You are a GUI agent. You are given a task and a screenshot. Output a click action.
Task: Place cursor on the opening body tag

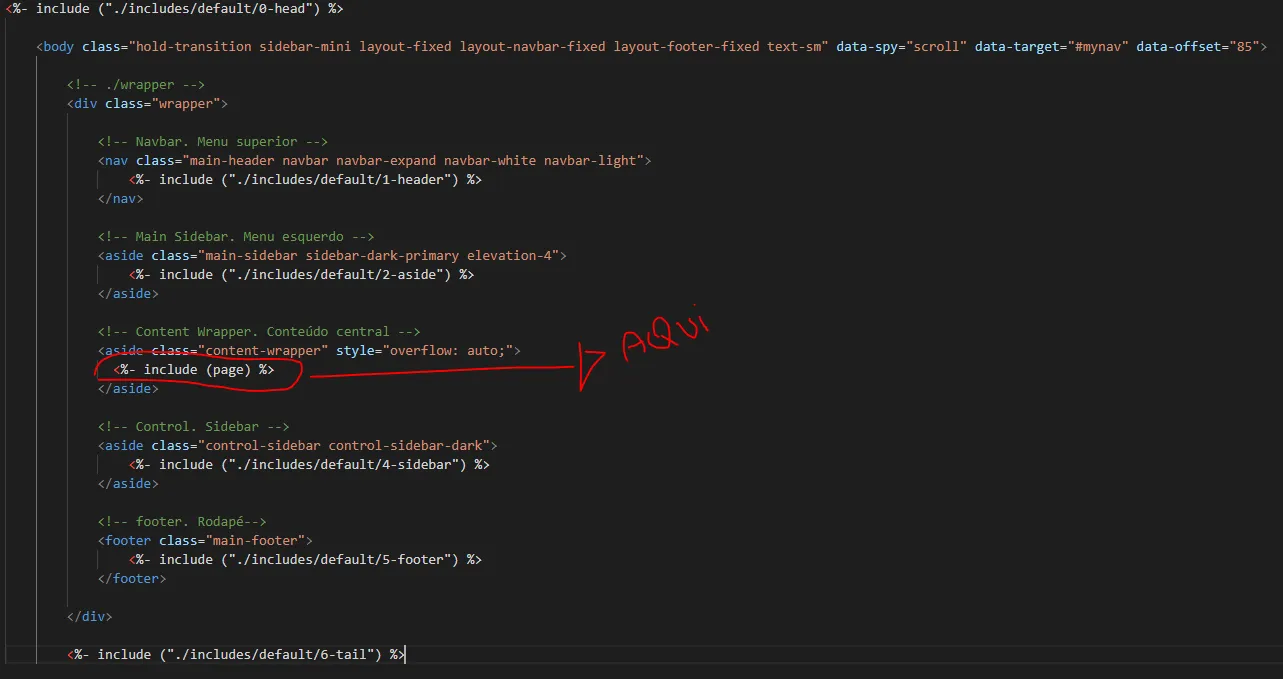coord(60,47)
